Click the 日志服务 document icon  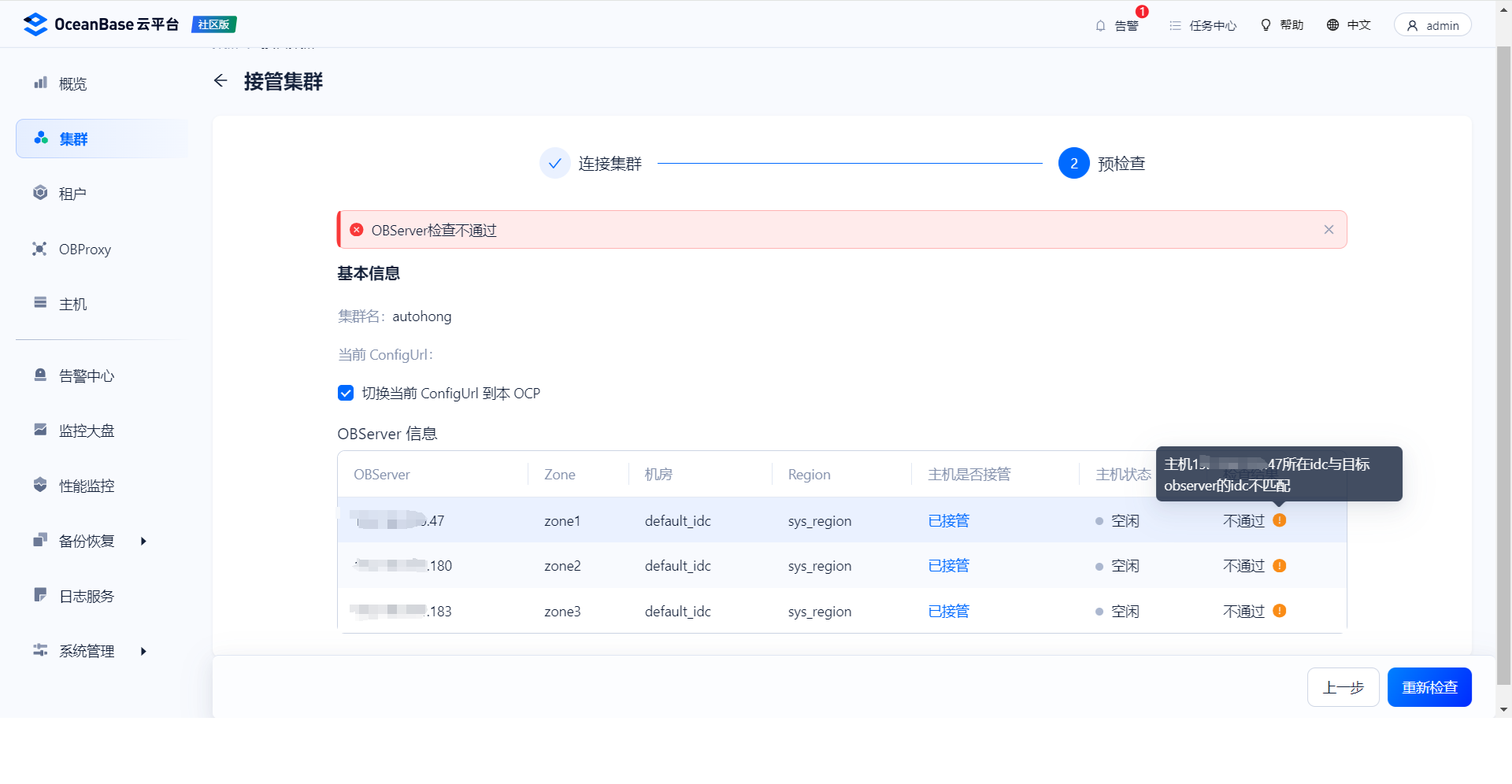coord(40,594)
